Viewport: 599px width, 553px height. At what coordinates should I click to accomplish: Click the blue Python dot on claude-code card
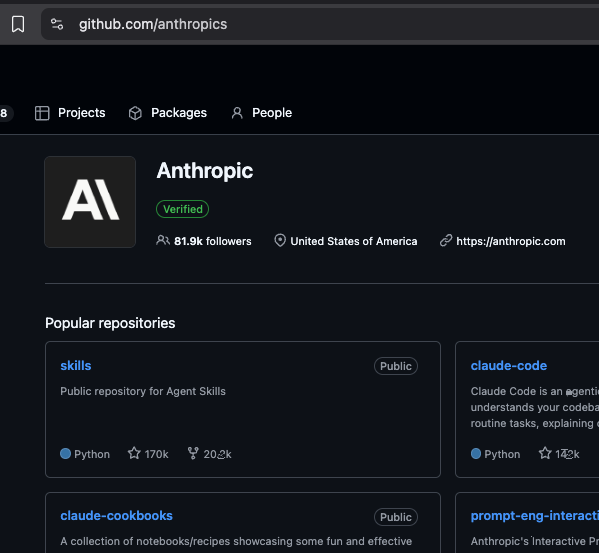[x=476, y=453]
